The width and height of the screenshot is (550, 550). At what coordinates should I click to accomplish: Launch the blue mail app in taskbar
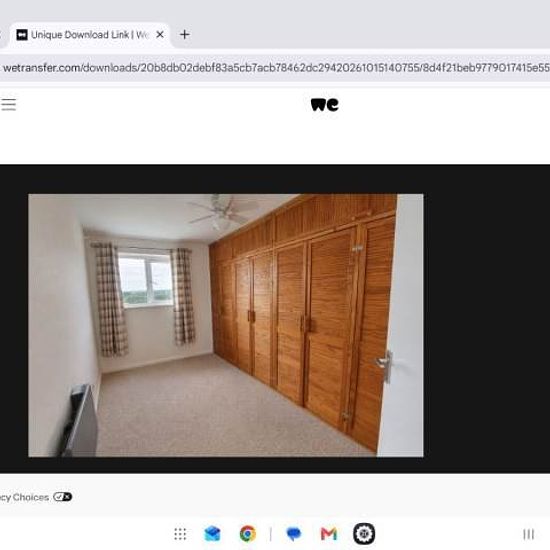click(212, 534)
